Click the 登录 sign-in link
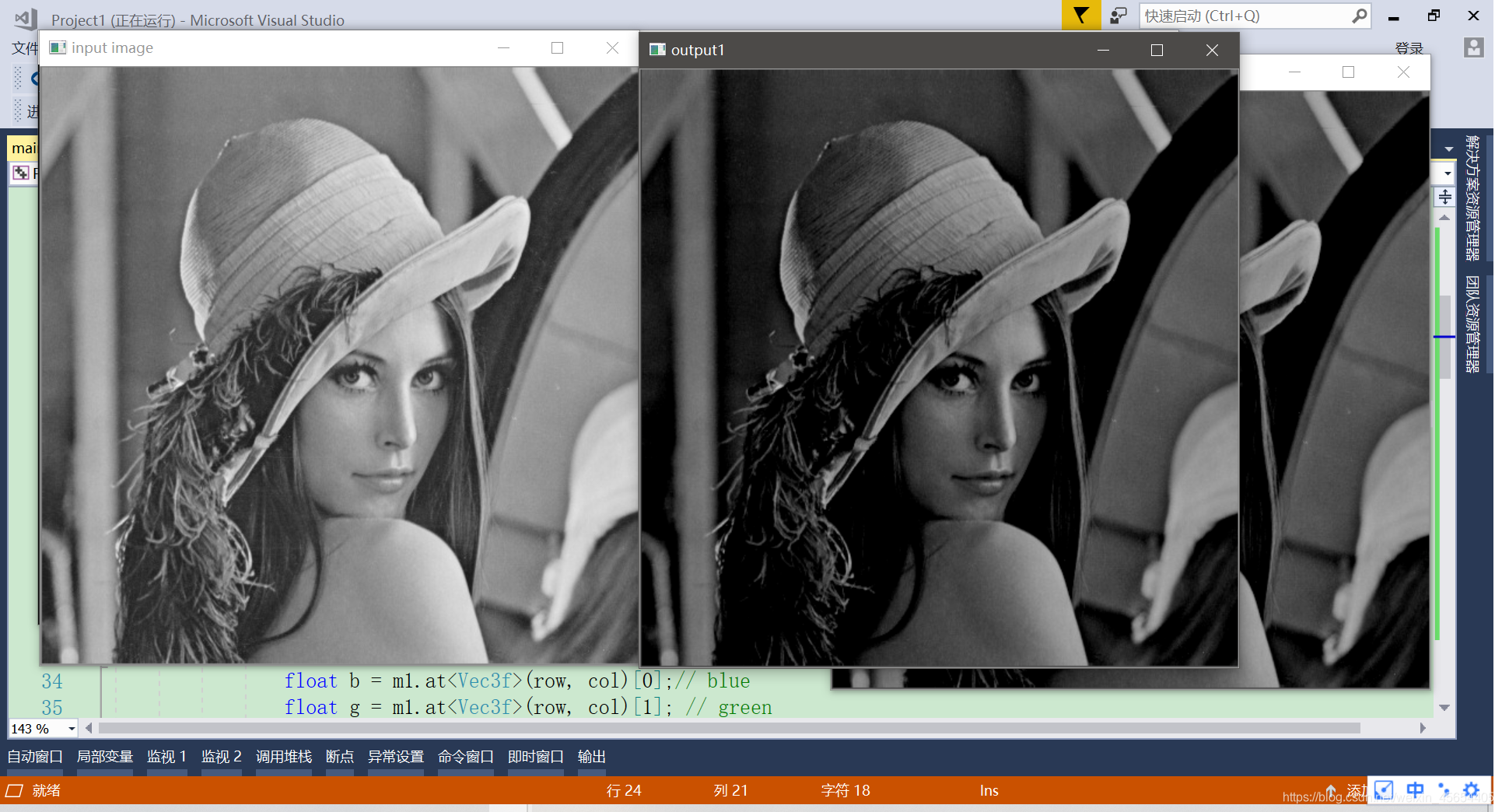This screenshot has width=1502, height=812. [1409, 48]
